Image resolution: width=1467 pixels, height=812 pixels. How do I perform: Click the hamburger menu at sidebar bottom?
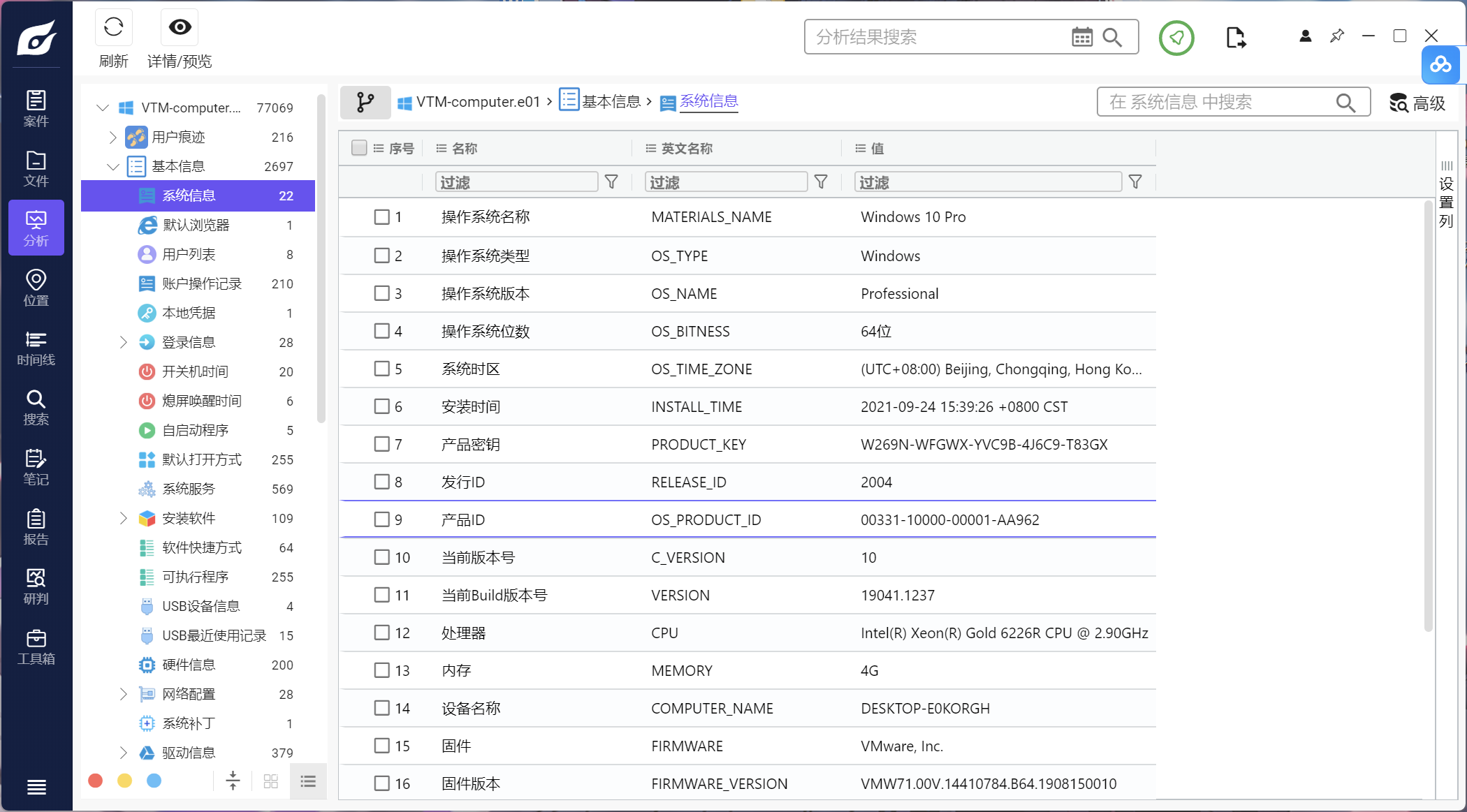click(36, 787)
